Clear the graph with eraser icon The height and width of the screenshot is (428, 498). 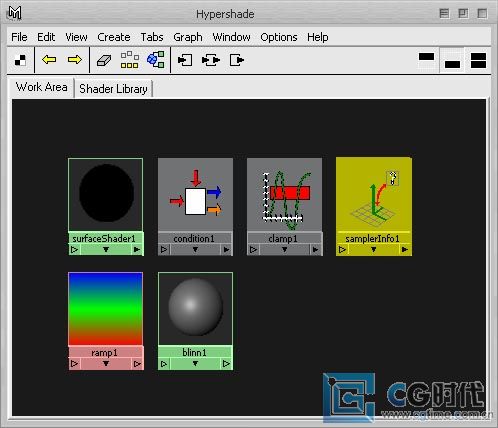coord(104,60)
